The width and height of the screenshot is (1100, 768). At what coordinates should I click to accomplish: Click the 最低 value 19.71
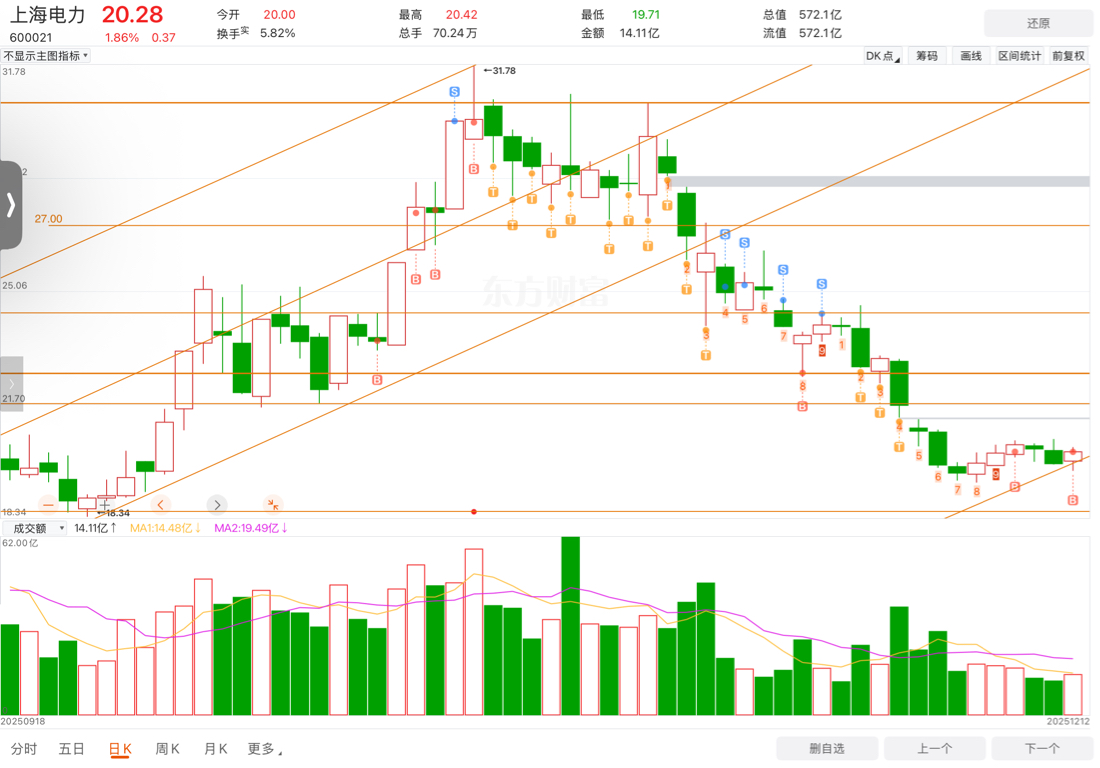(646, 14)
